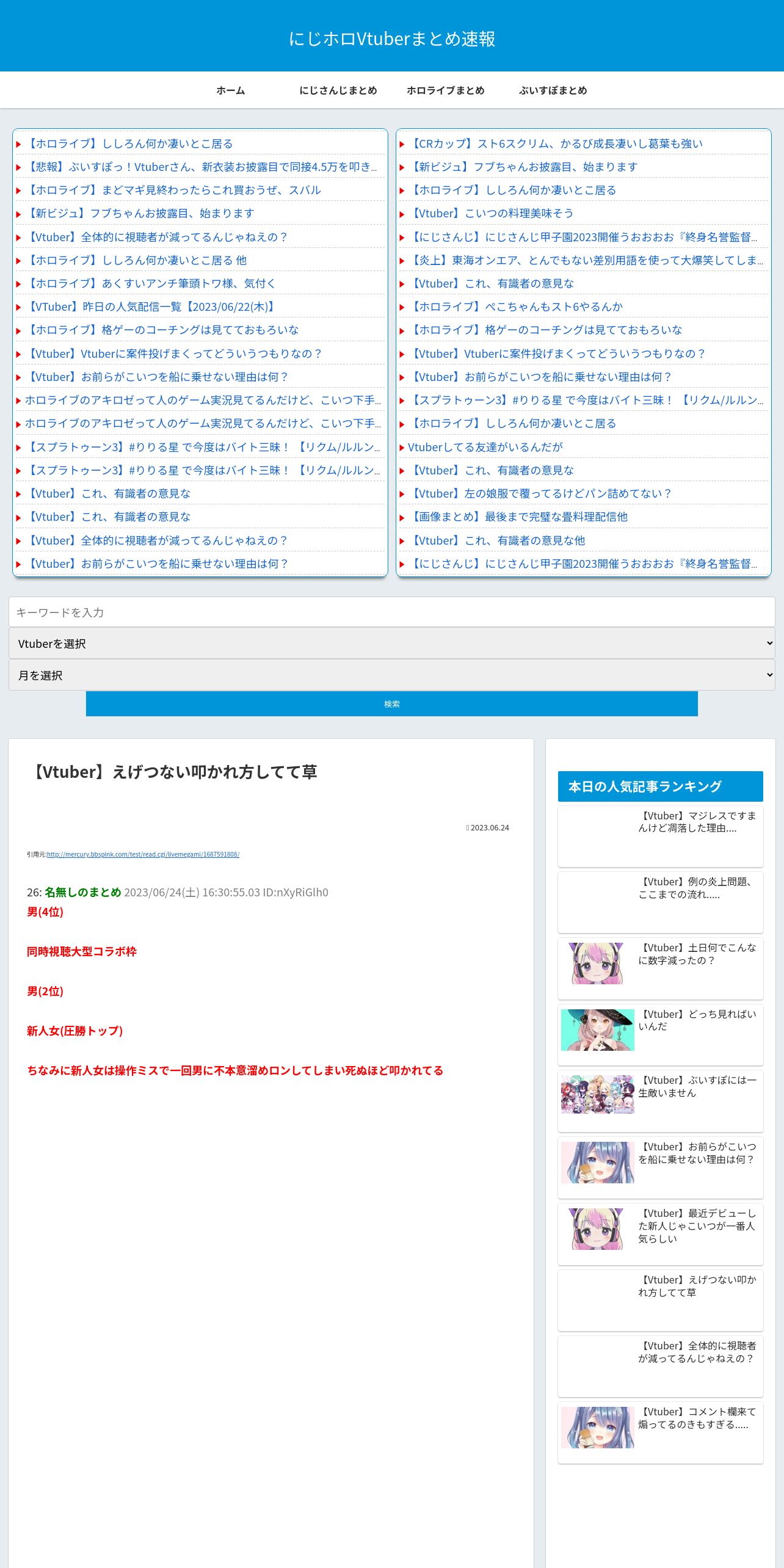This screenshot has height=1568, width=784.
Task: Open the こいつの料理美味そう headline
Action: 491,213
